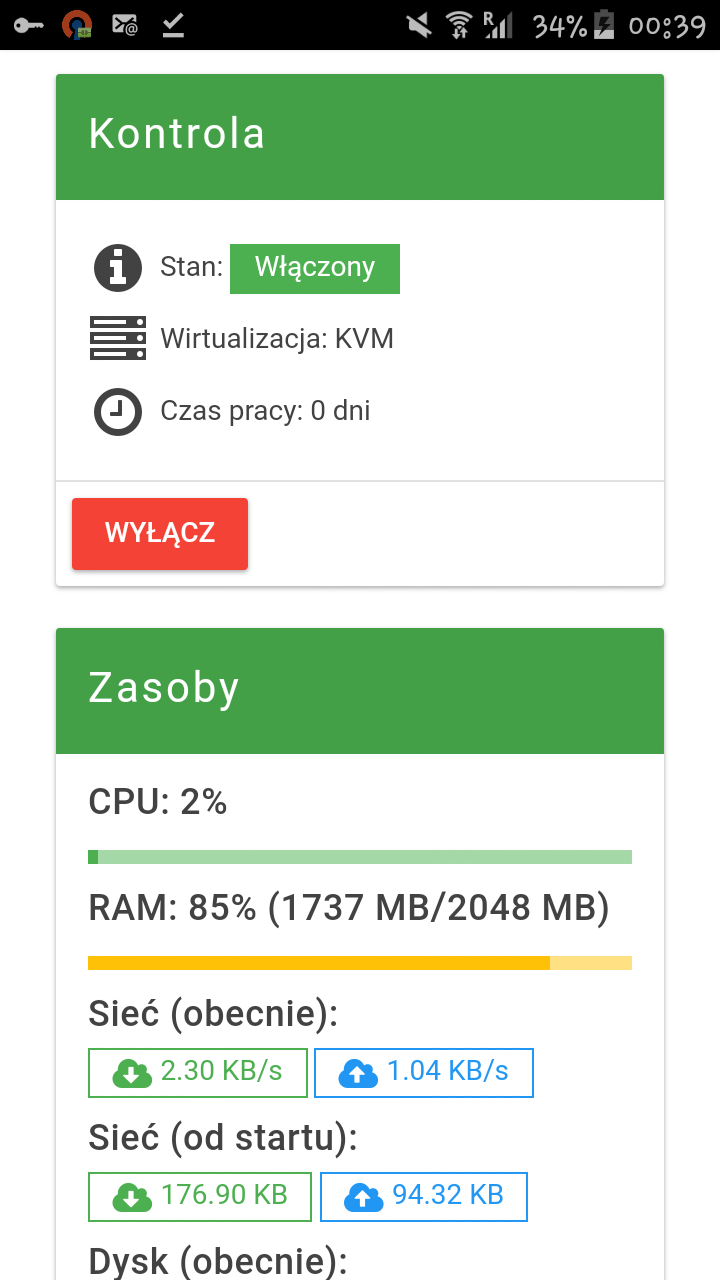Screen dimensions: 720x1280
Task: Click the blue upload cloud icon for network since start
Action: 364,1196
